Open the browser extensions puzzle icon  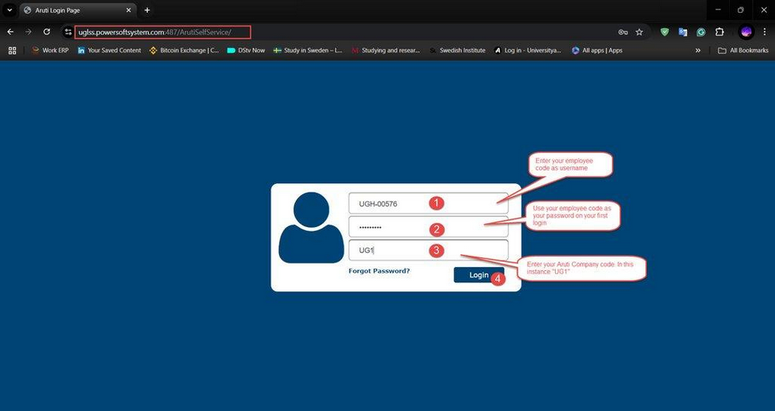[x=719, y=32]
